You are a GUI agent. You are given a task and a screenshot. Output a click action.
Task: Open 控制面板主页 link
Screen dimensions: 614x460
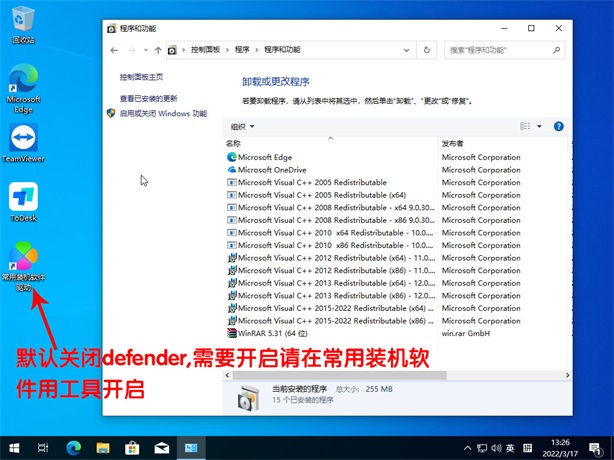(x=141, y=77)
